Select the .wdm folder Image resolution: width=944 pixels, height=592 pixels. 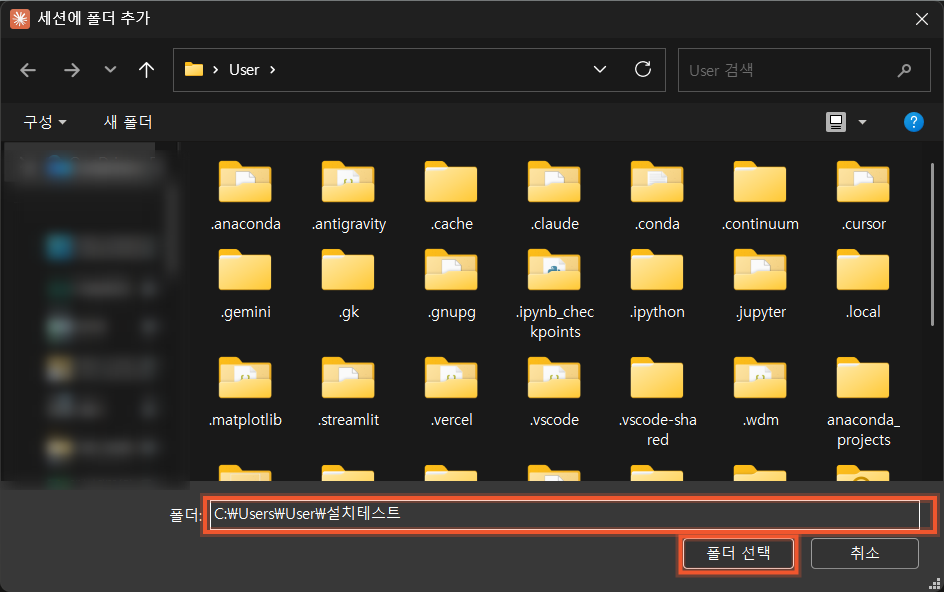[x=760, y=392]
